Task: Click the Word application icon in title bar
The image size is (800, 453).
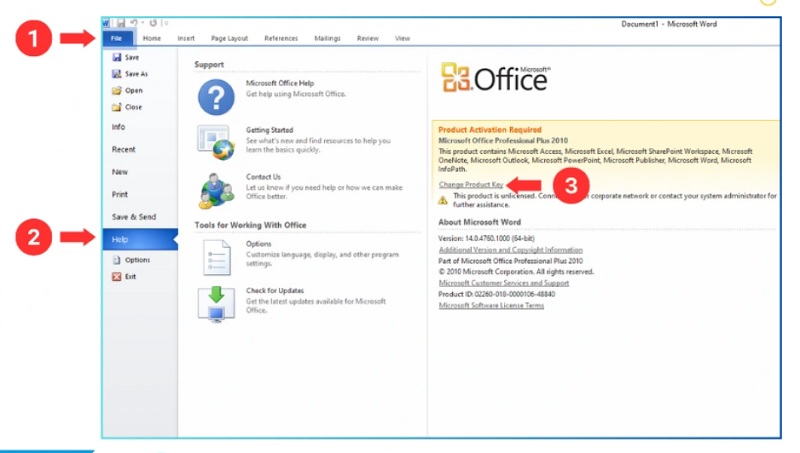Action: click(106, 23)
